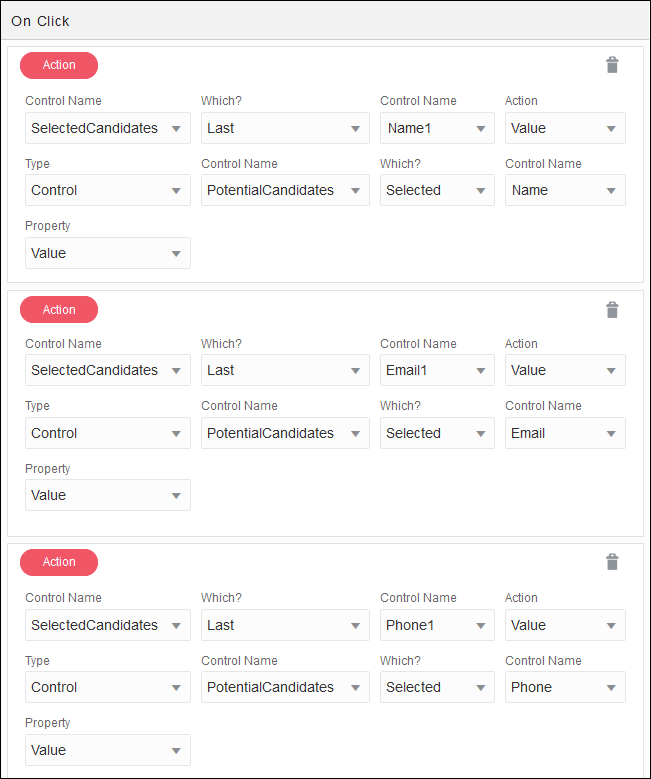Open the first action's Which? Last dropdown

pyautogui.click(x=285, y=128)
